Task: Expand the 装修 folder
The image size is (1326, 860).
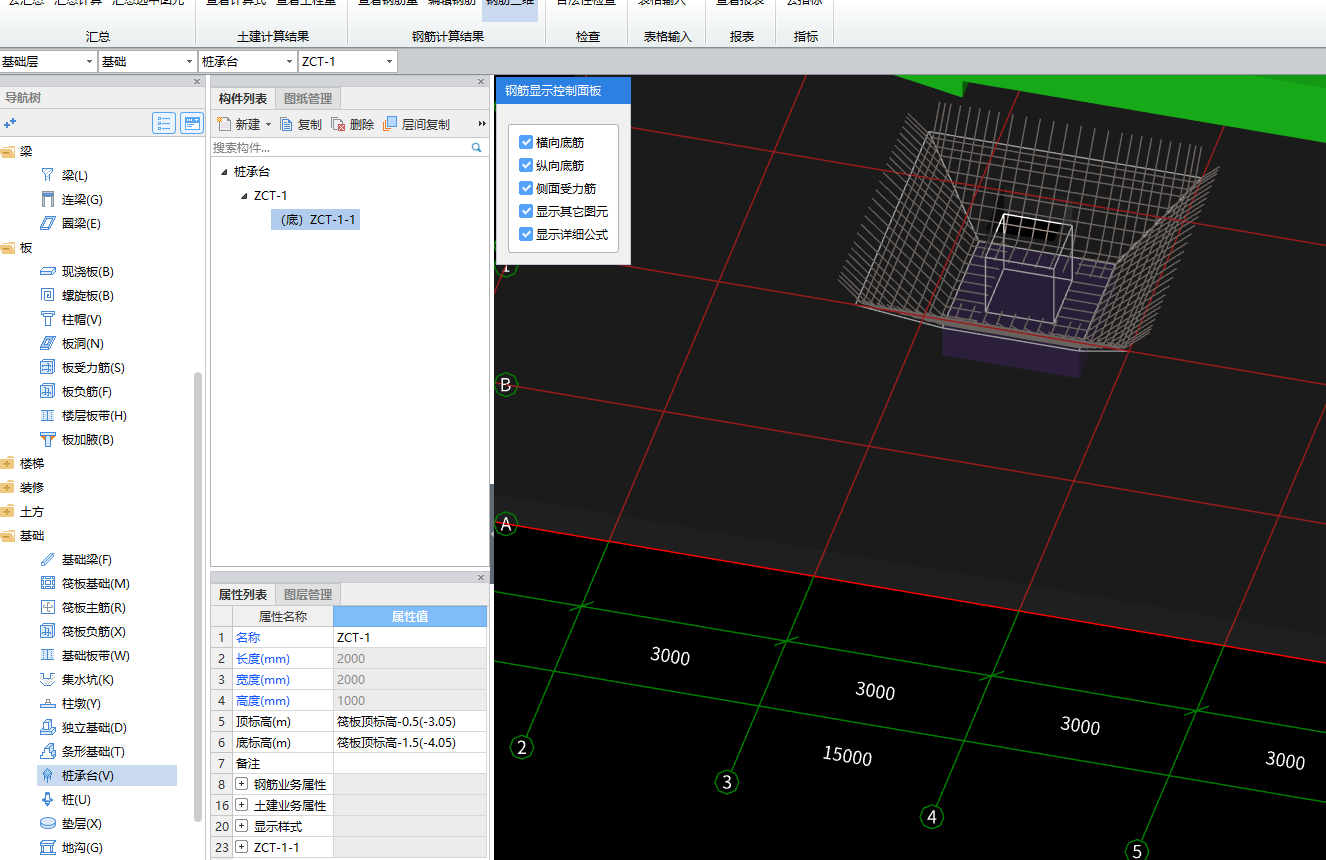Action: click(x=9, y=487)
